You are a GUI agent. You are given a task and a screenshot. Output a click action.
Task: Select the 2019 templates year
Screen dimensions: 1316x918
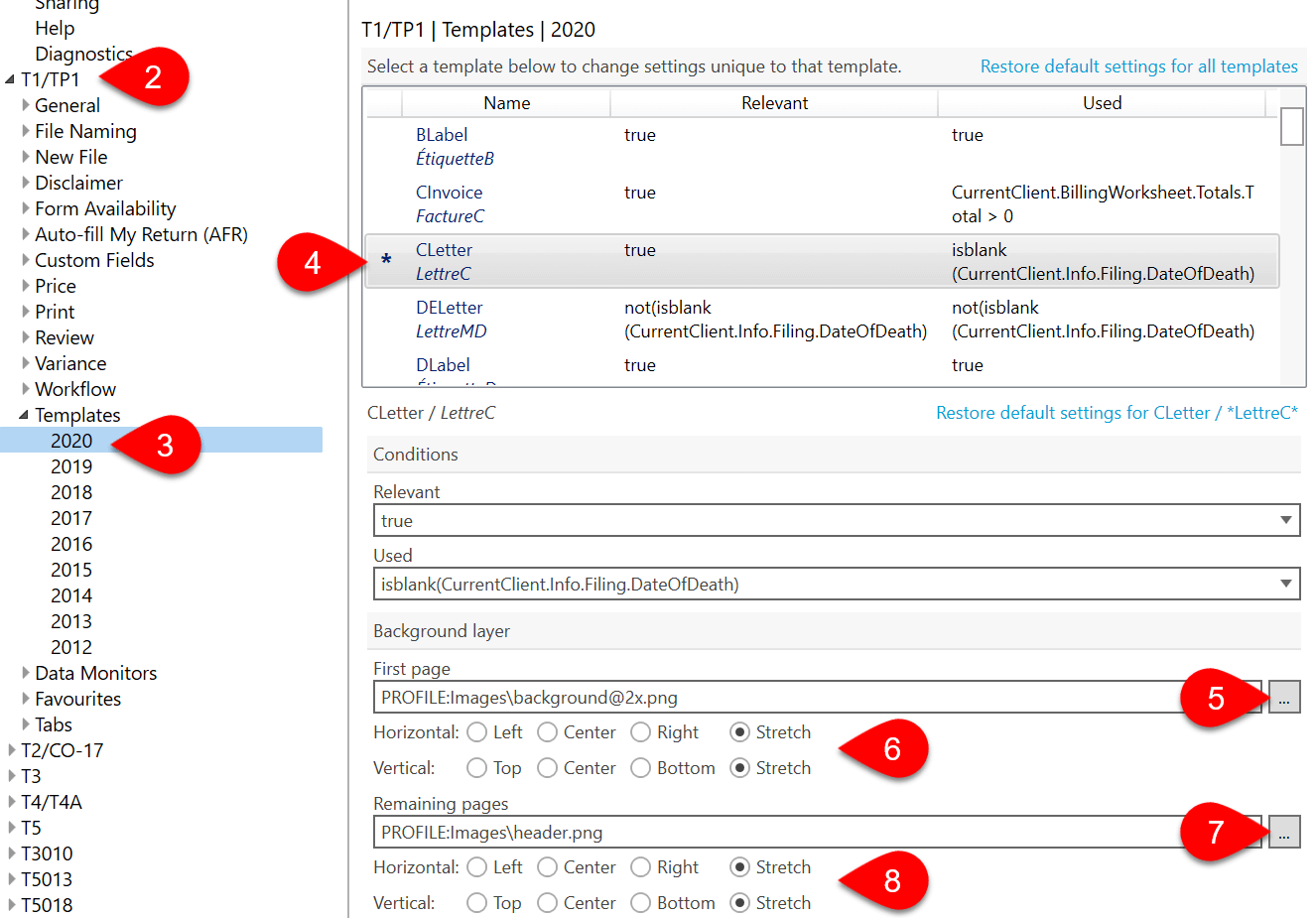[x=71, y=466]
